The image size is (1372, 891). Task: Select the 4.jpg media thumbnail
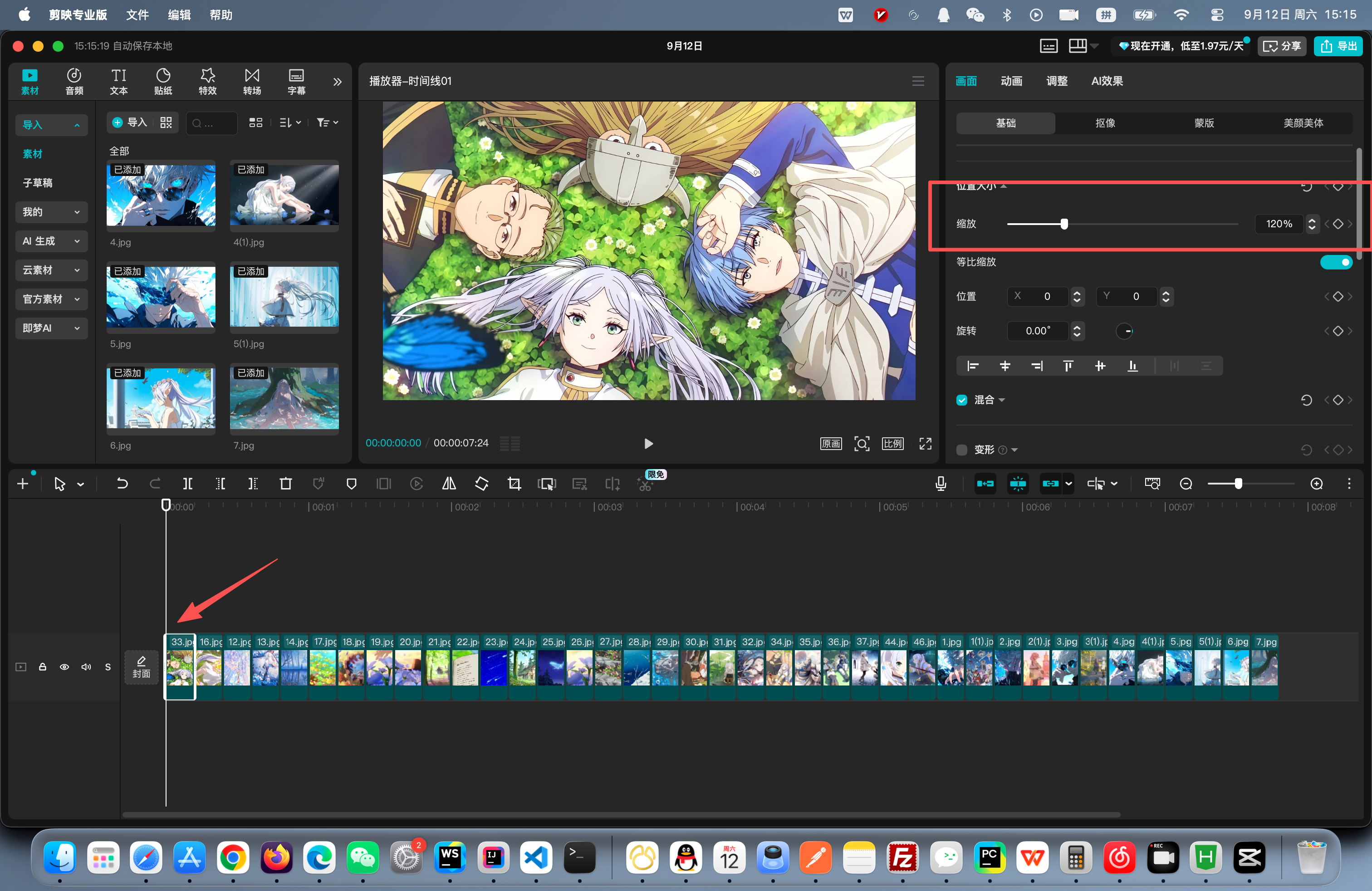pyautogui.click(x=161, y=196)
